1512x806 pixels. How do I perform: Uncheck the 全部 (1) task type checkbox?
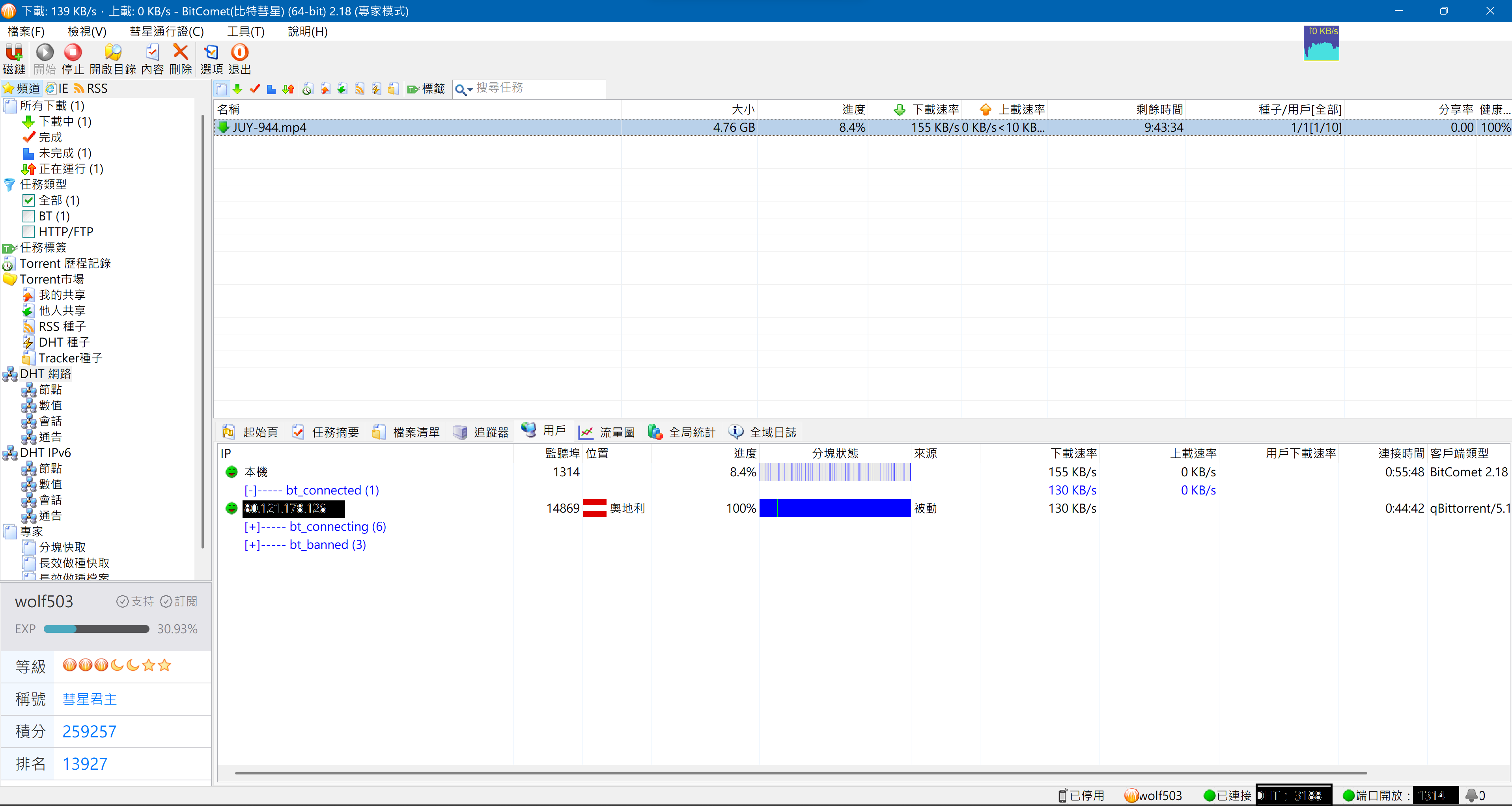(29, 200)
